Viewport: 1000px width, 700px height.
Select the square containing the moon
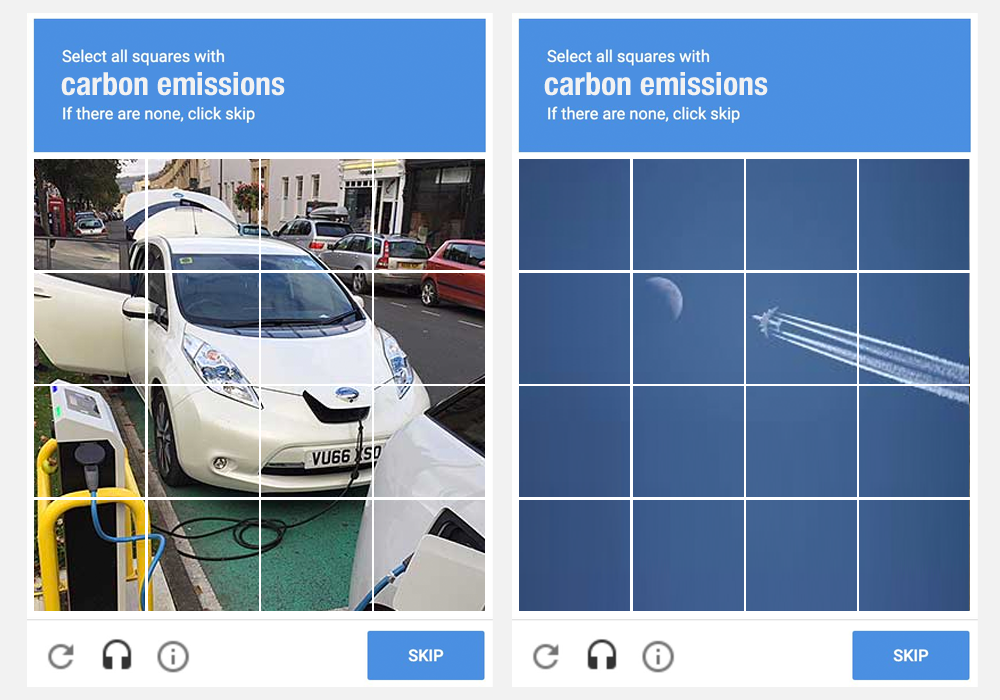[x=688, y=328]
